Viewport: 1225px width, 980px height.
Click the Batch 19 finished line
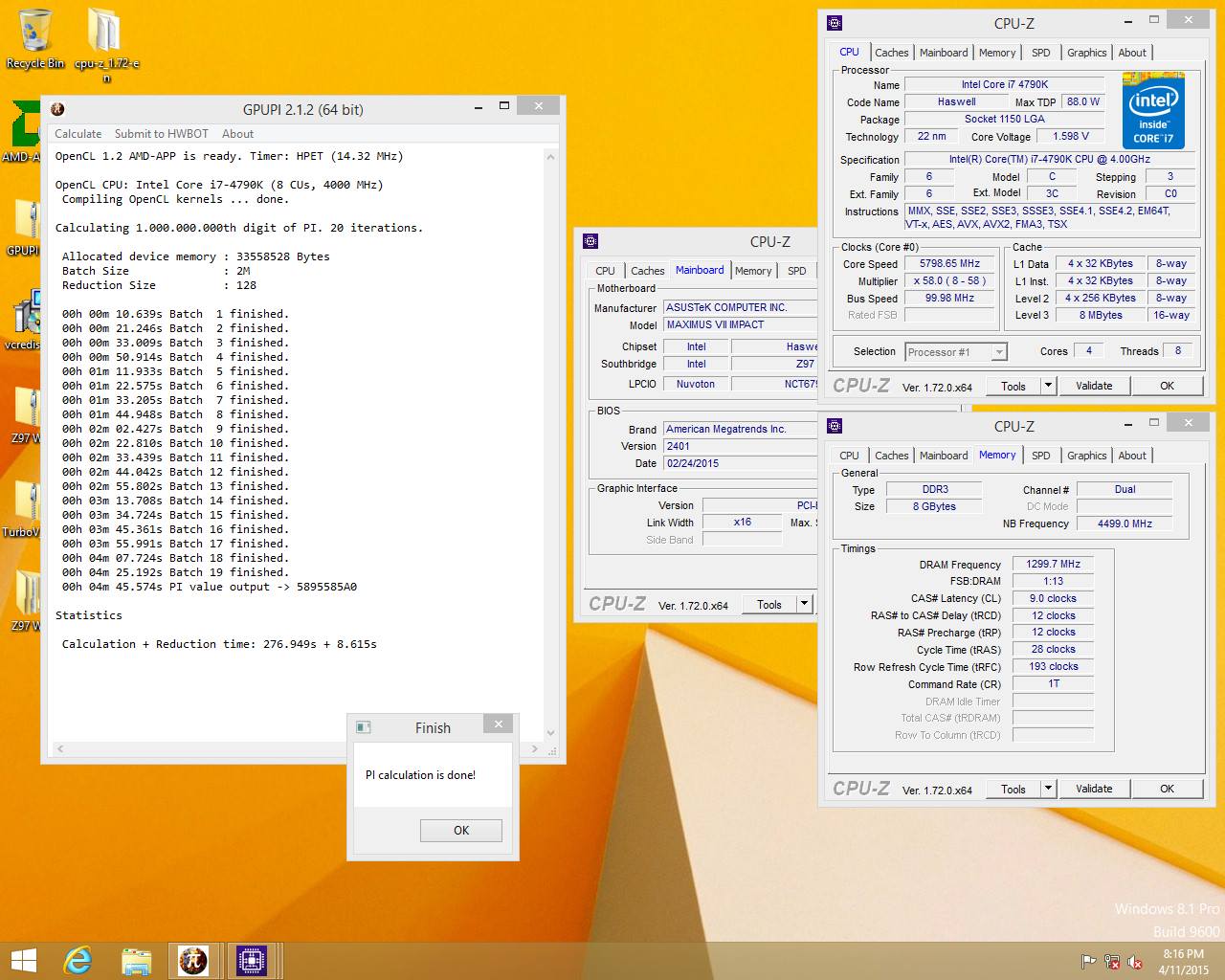point(175,572)
